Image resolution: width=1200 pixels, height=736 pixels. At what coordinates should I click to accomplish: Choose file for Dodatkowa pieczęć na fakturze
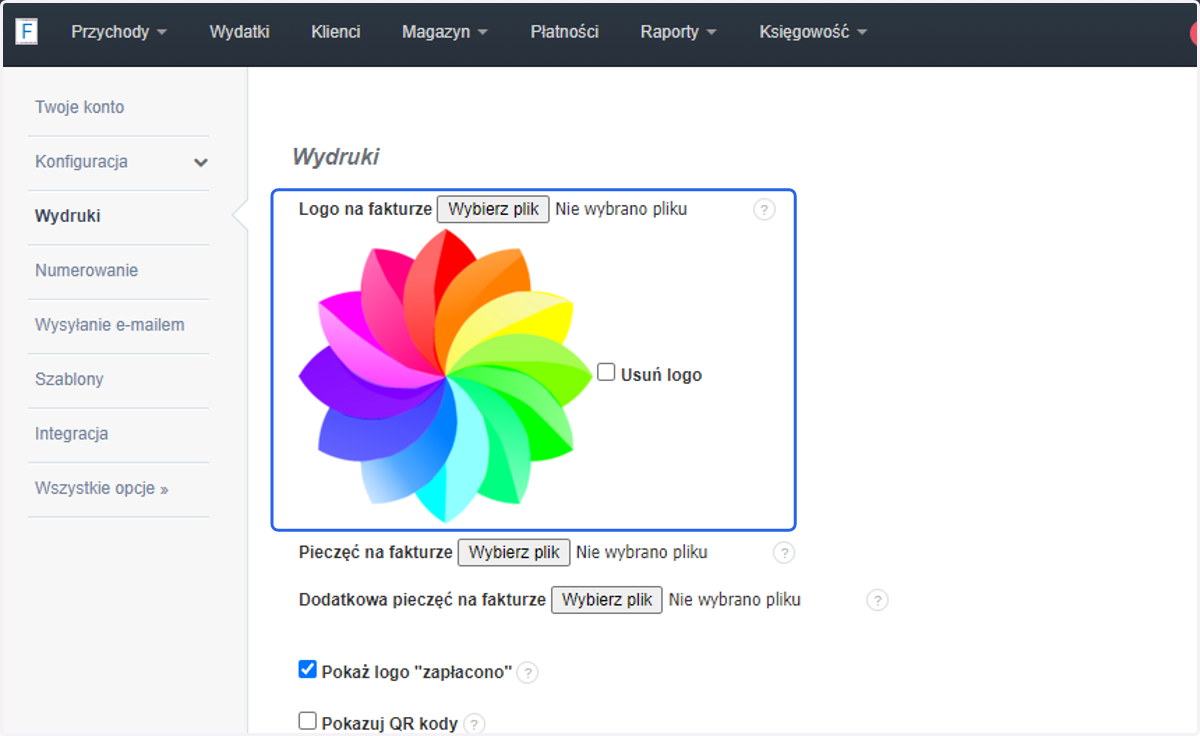point(607,600)
